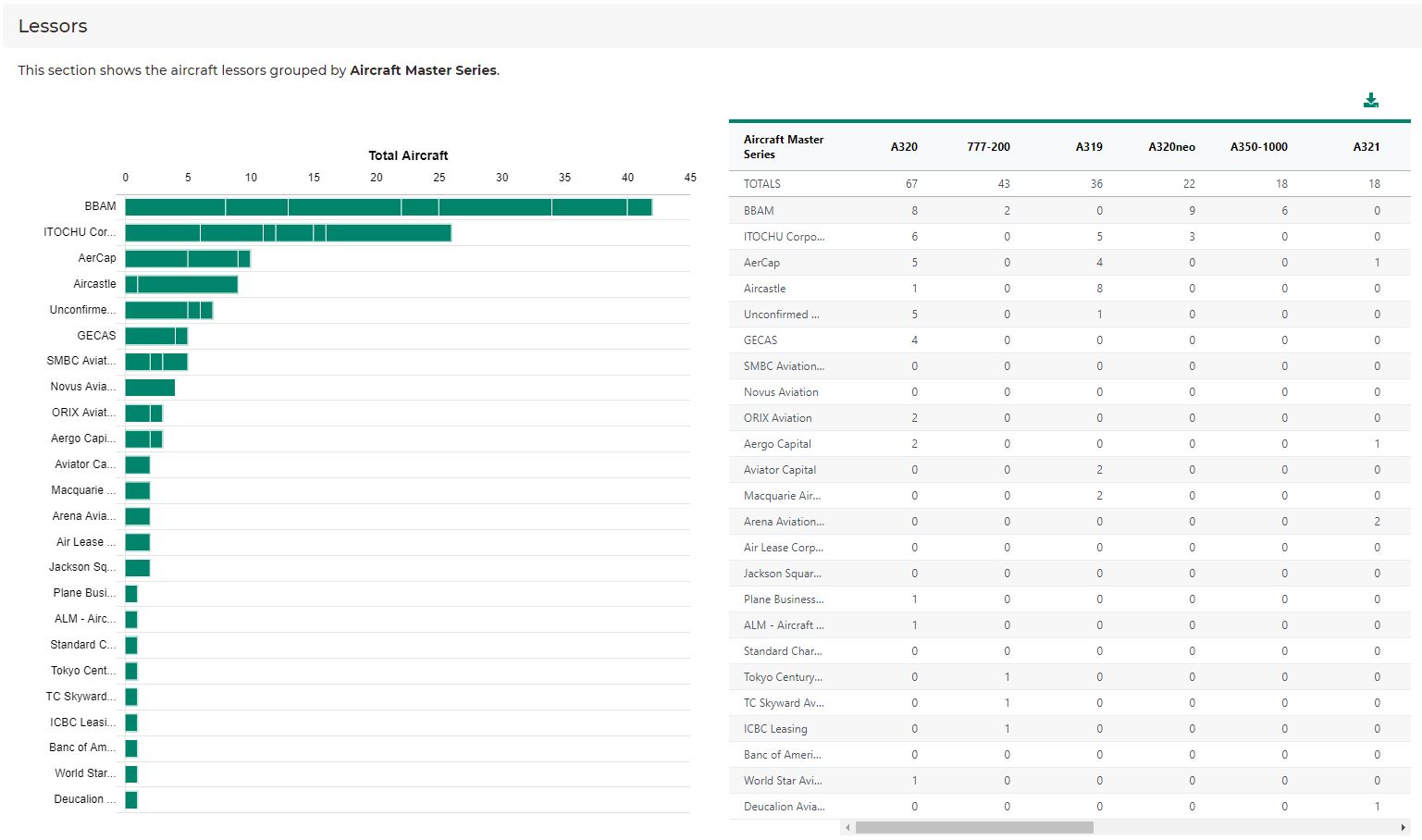
Task: Click the Novus Avia... bar in the chart
Action: click(150, 388)
